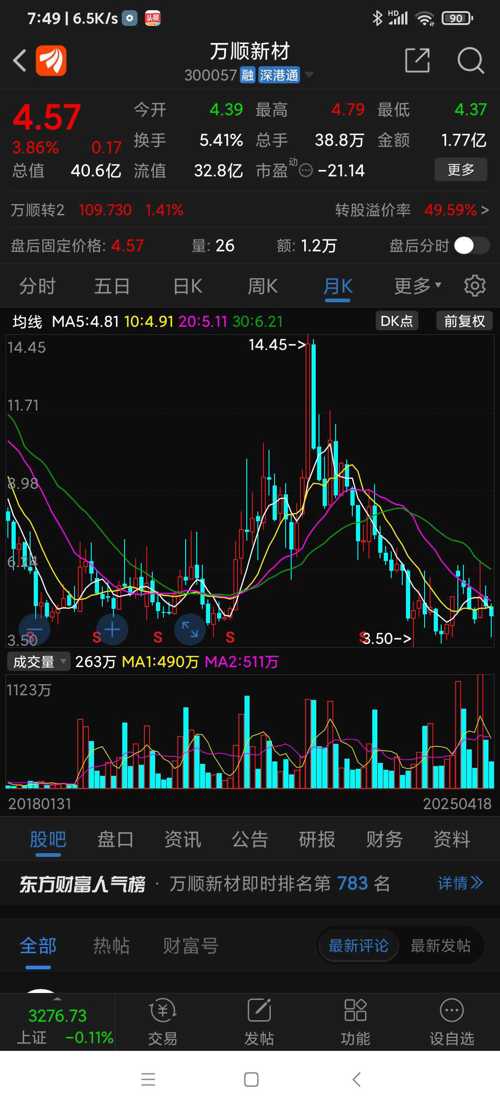The image size is (500, 1111).
Task: Toggle the 盘后分时 switch
Action: pos(472,246)
